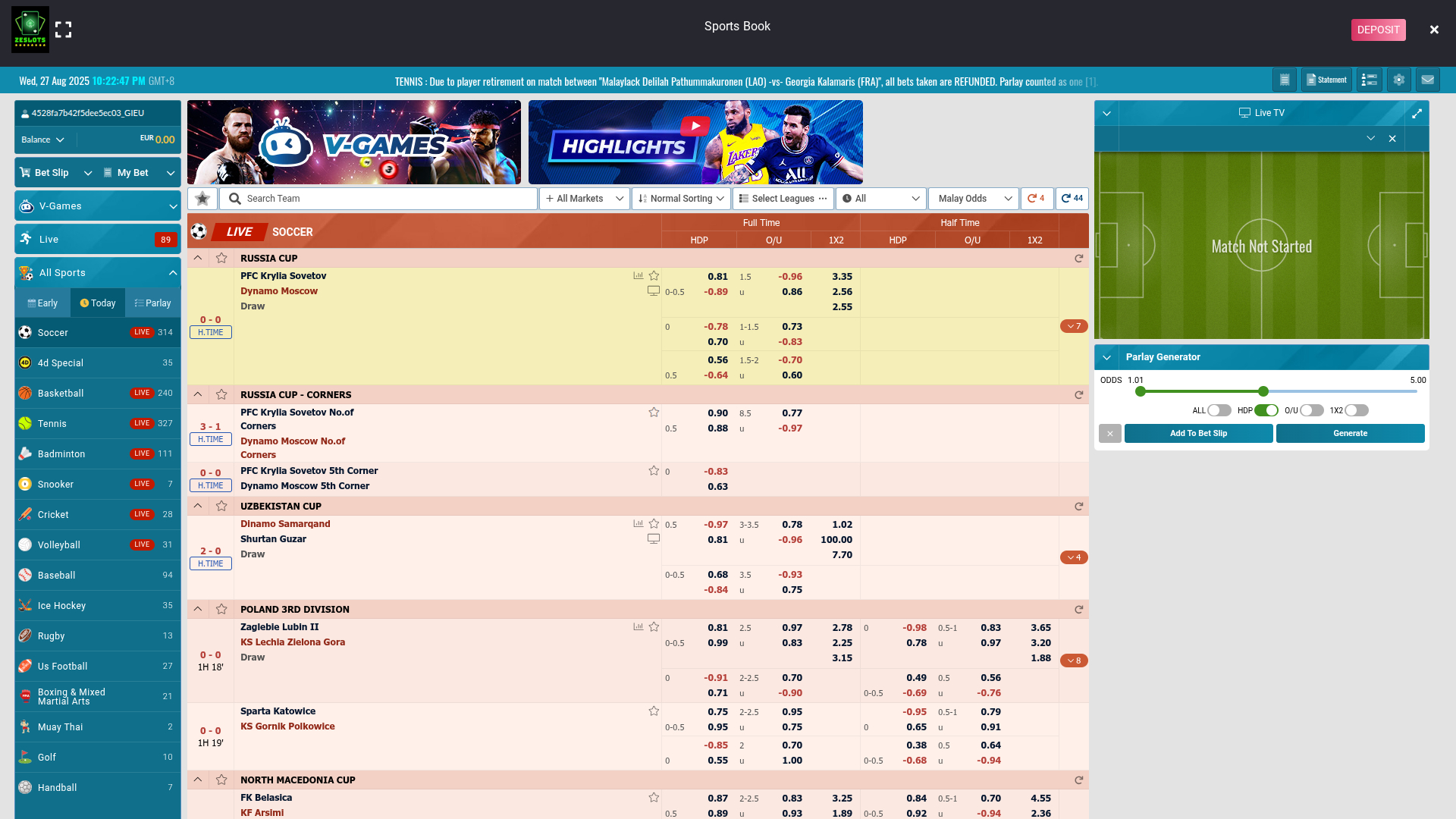This screenshot has width=1456, height=819.
Task: Expand the All Markets dropdown
Action: point(584,199)
